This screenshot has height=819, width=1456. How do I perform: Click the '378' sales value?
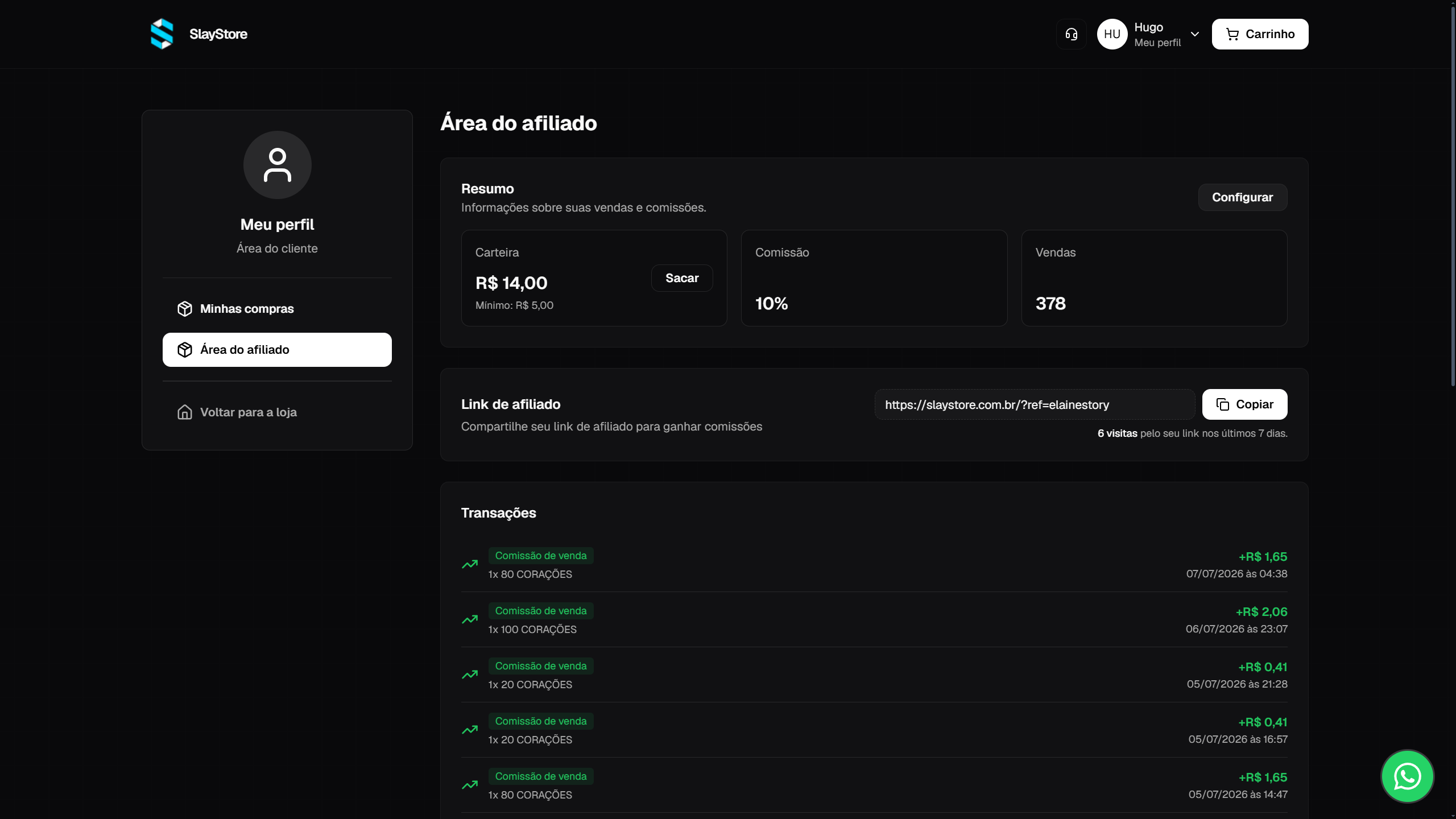1050,304
